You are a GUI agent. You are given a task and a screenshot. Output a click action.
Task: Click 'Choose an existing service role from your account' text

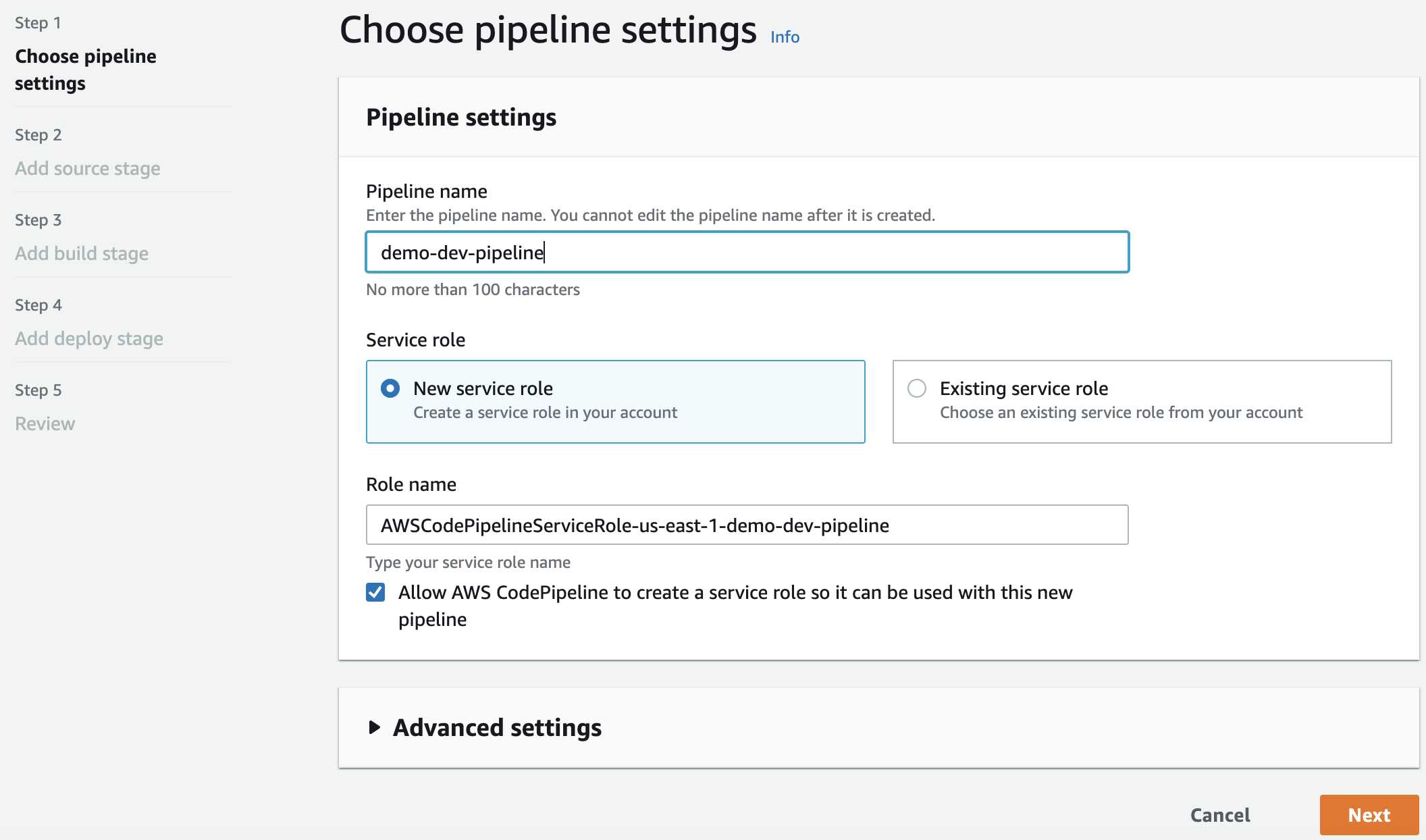tap(1121, 413)
